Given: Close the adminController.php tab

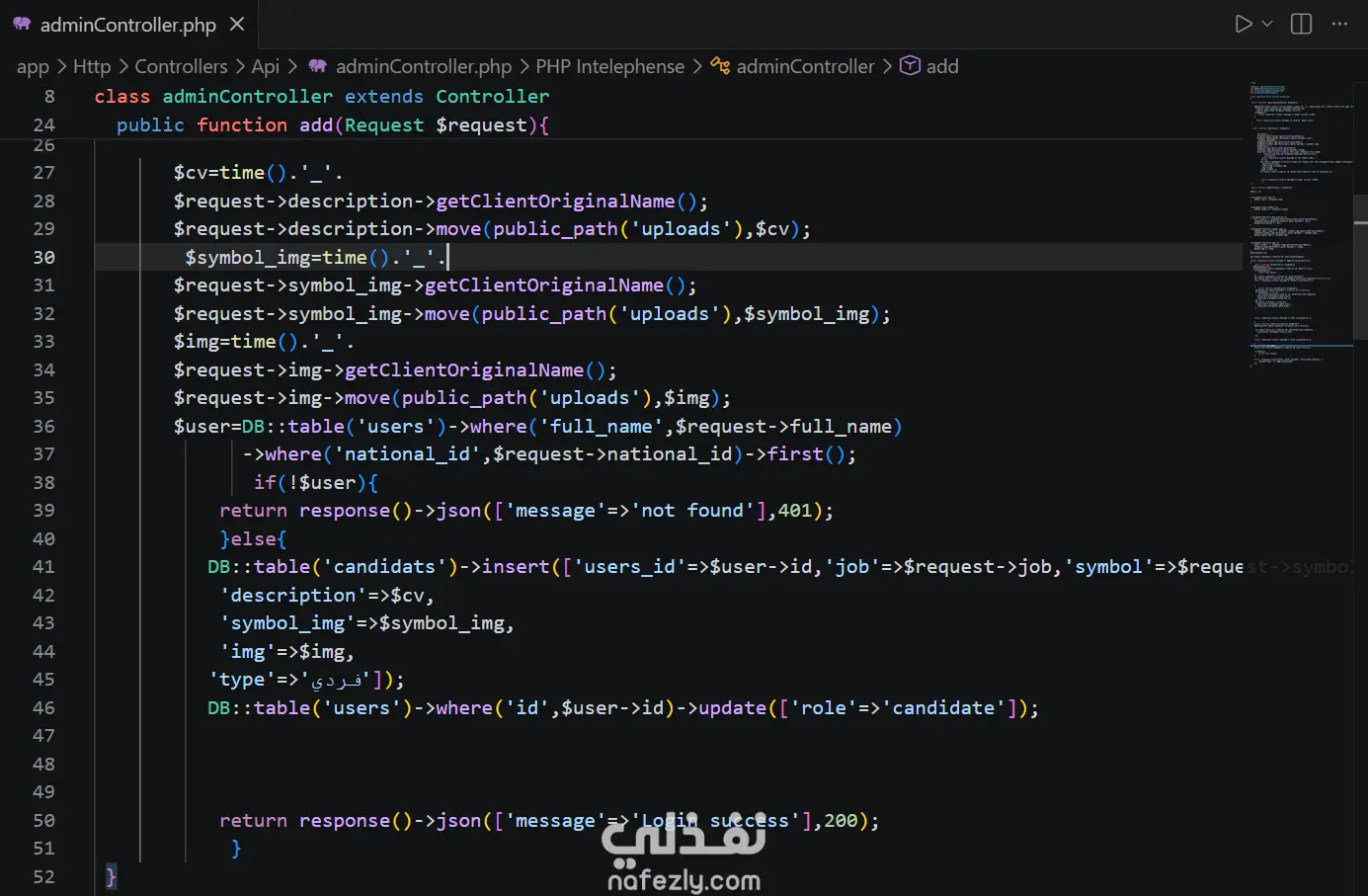Looking at the screenshot, I should [237, 24].
